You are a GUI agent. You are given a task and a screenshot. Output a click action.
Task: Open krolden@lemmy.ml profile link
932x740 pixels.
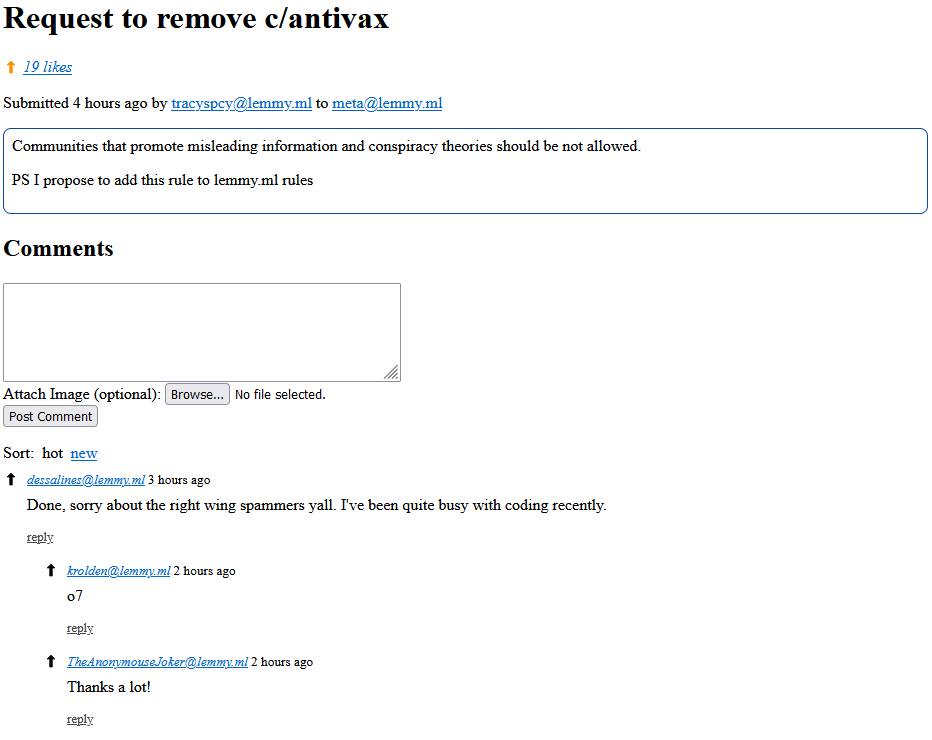pos(118,571)
